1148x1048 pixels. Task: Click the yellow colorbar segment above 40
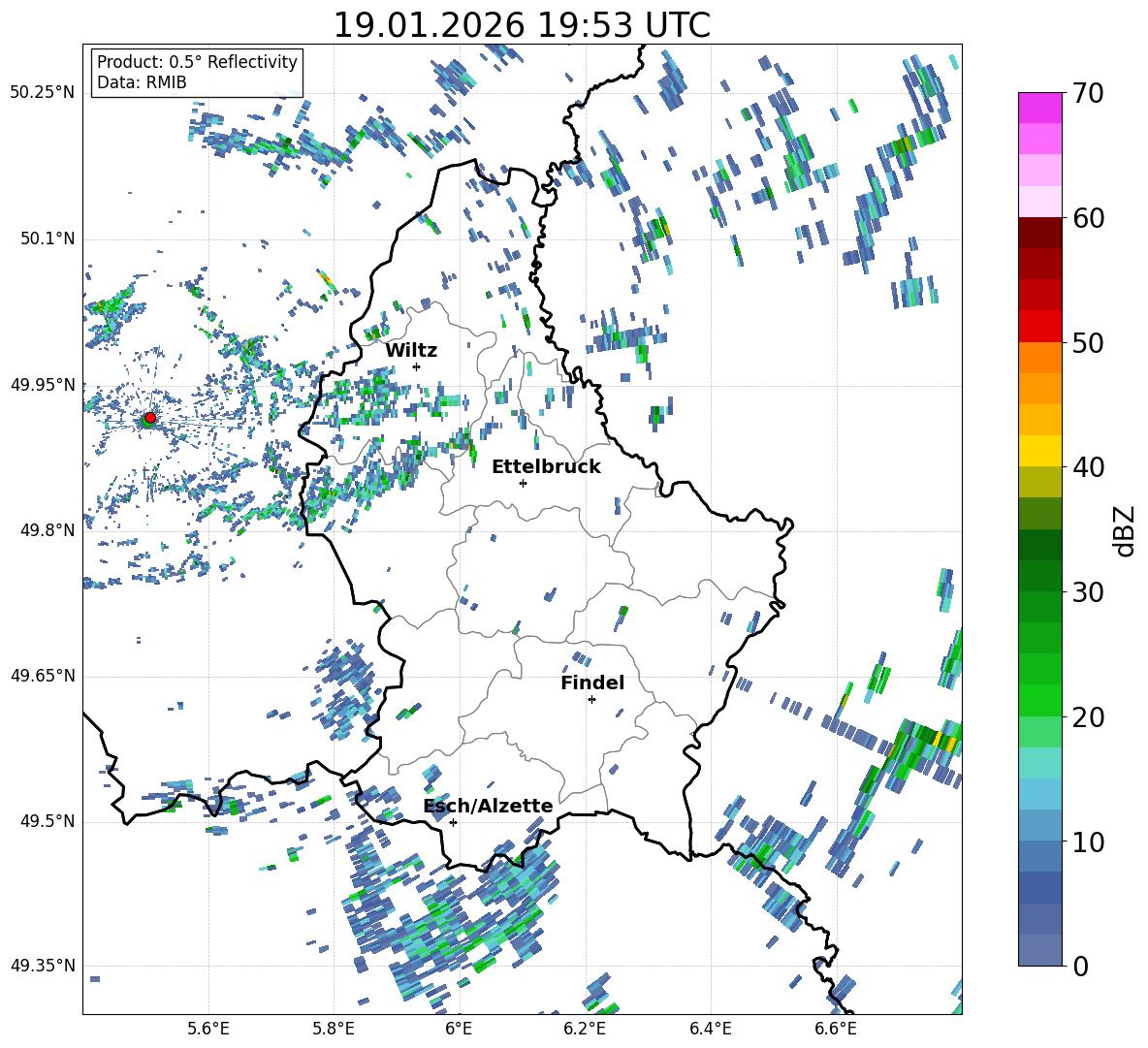[1039, 452]
